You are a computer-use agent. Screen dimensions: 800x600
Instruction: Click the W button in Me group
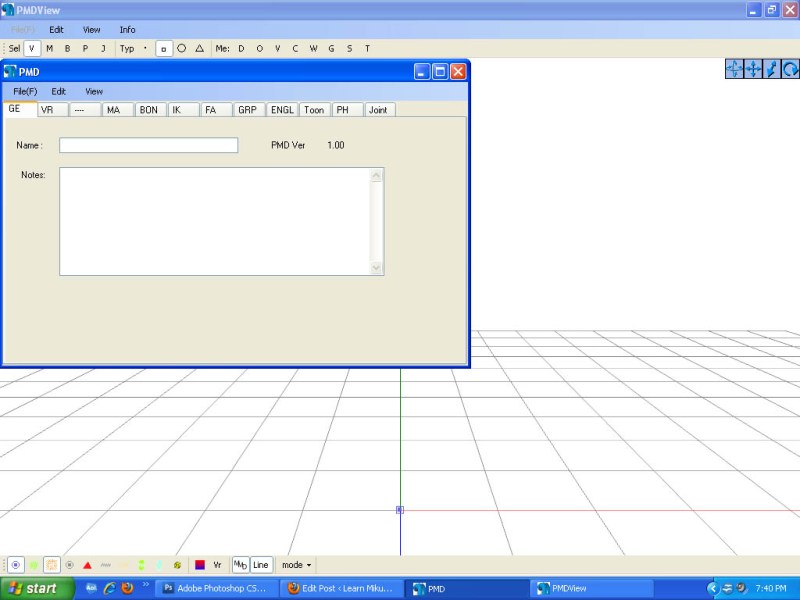[313, 48]
